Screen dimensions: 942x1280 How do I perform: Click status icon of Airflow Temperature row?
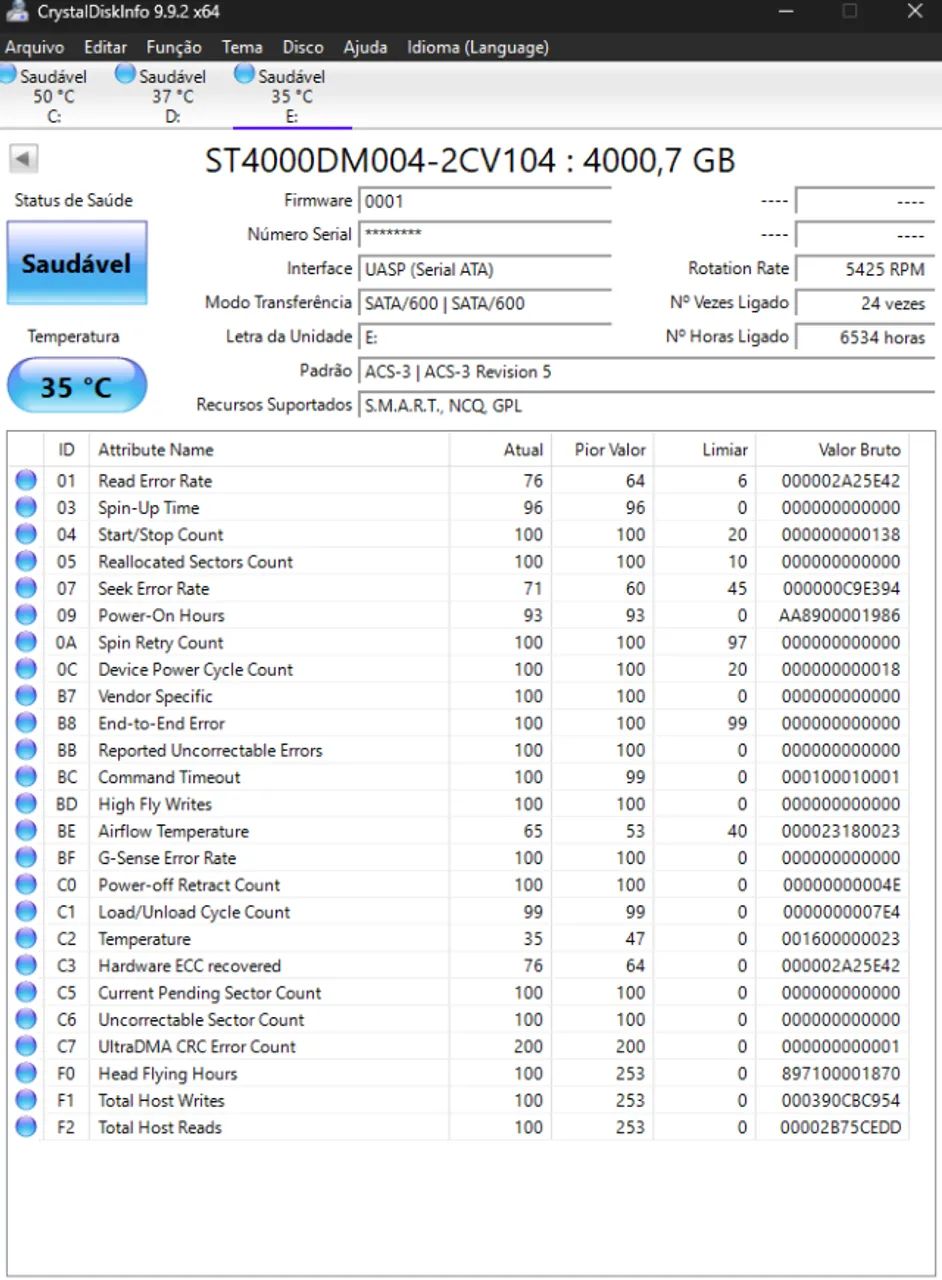pos(26,832)
